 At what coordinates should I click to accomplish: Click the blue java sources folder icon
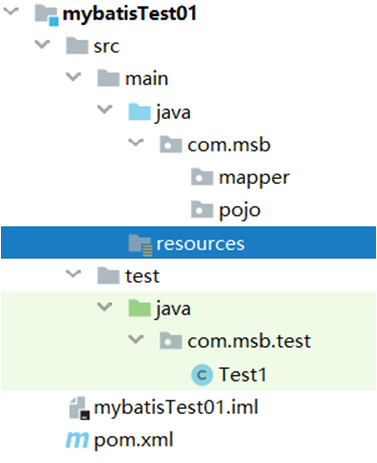[140, 112]
